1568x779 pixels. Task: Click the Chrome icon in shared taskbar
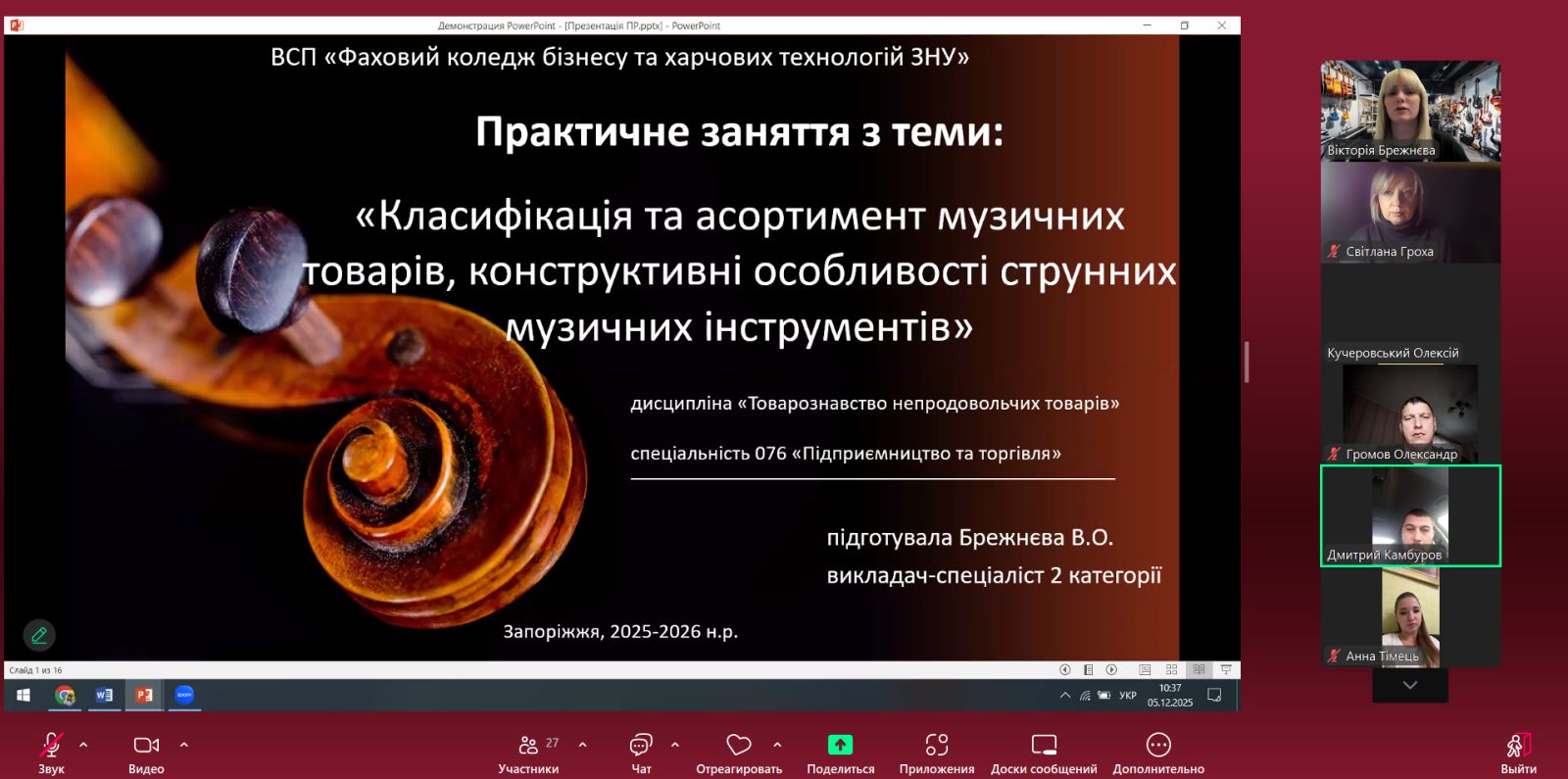(x=66, y=695)
